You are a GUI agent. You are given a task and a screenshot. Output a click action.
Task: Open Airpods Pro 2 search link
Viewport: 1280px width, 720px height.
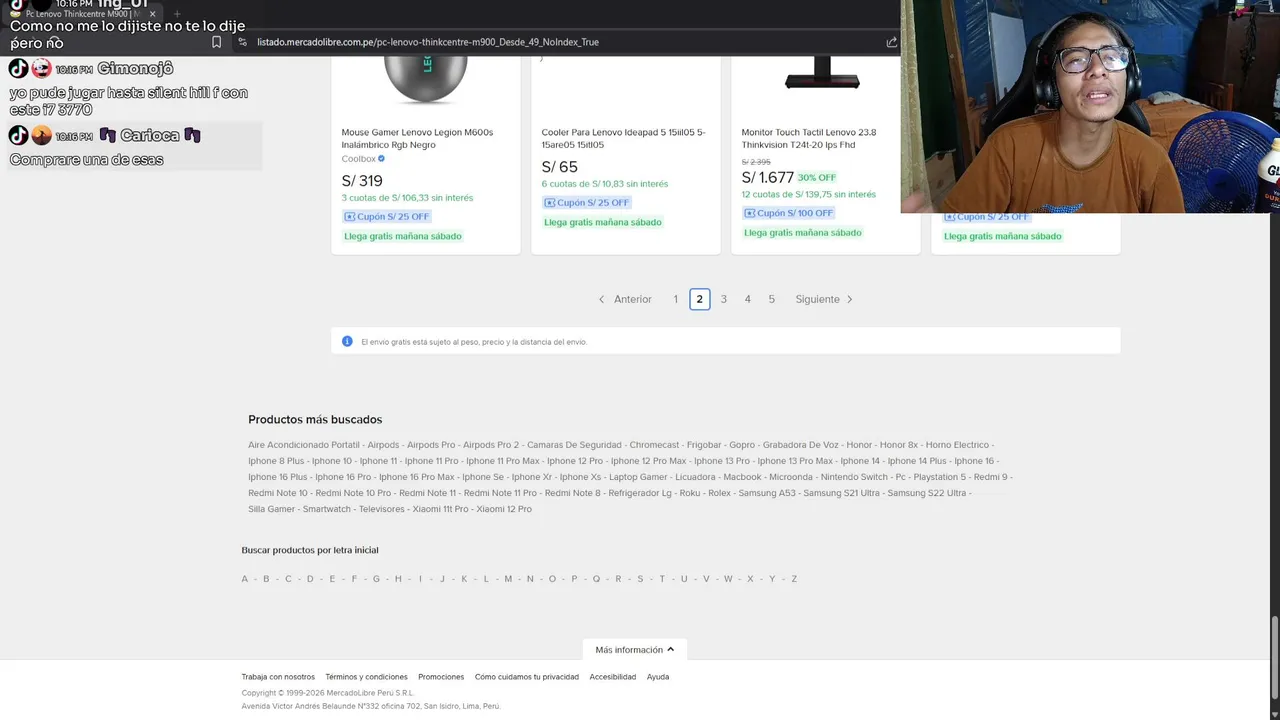pyautogui.click(x=491, y=445)
